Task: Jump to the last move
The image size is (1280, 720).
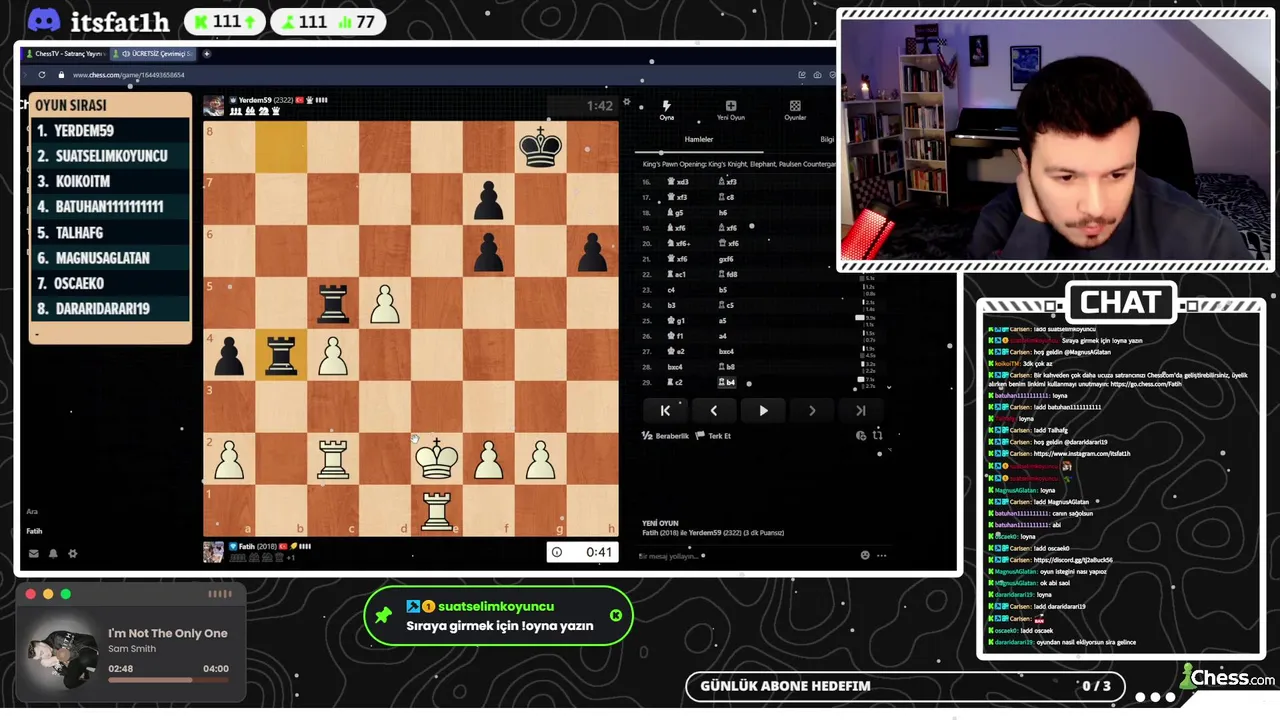Action: [x=860, y=410]
